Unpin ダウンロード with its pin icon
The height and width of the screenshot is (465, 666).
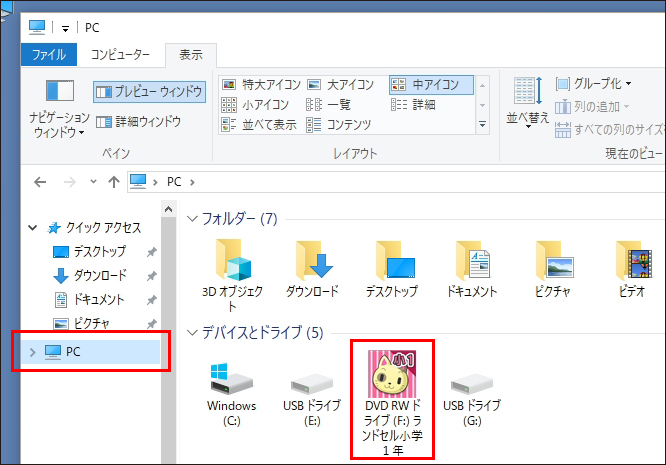coord(151,276)
